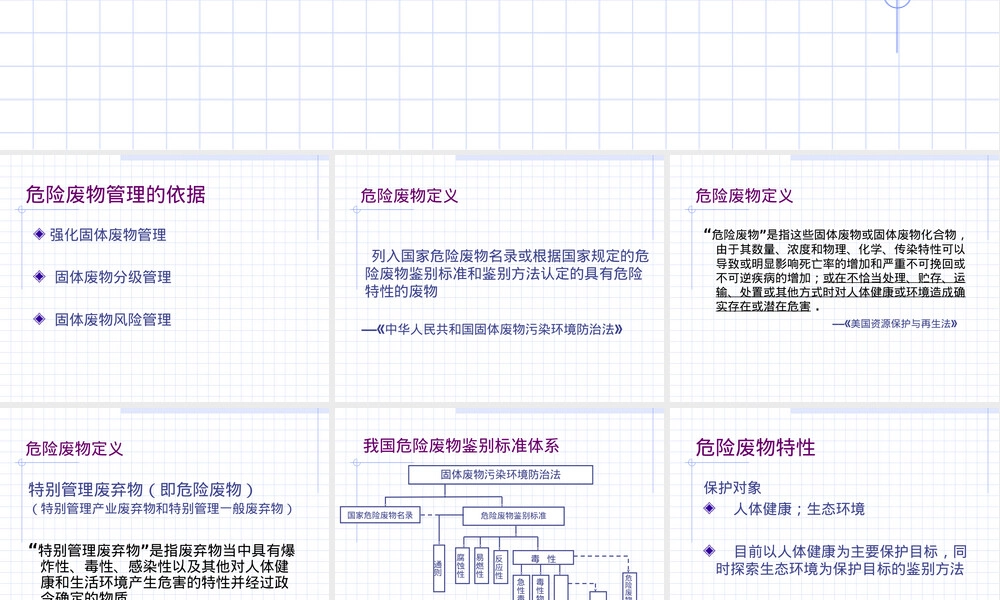Click the flowchart box 固体废物污染环境防治法
This screenshot has height=600, width=1000.
click(x=501, y=474)
